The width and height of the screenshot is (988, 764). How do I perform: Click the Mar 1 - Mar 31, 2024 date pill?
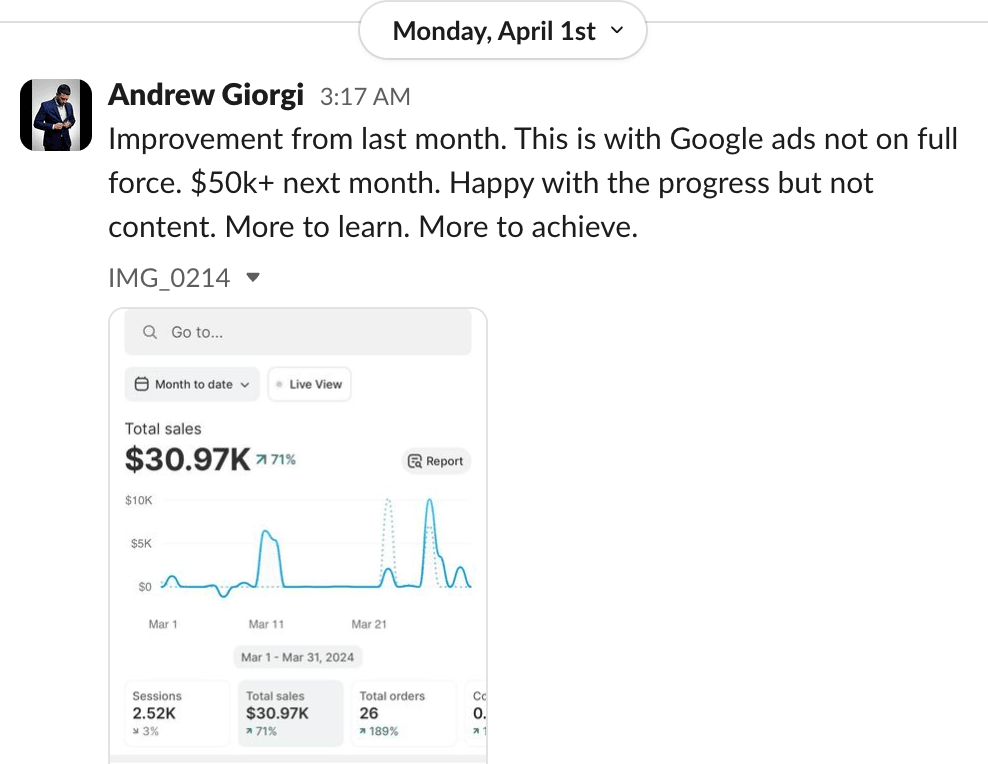pyautogui.click(x=298, y=657)
